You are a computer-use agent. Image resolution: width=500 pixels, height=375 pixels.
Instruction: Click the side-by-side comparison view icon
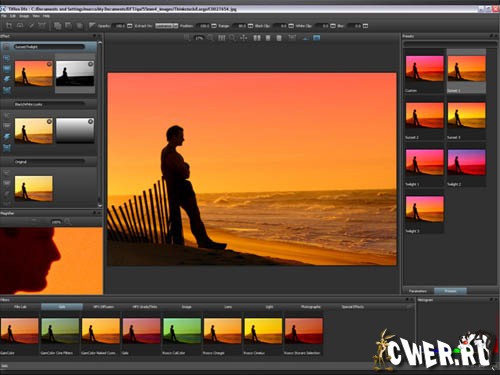coord(257,38)
